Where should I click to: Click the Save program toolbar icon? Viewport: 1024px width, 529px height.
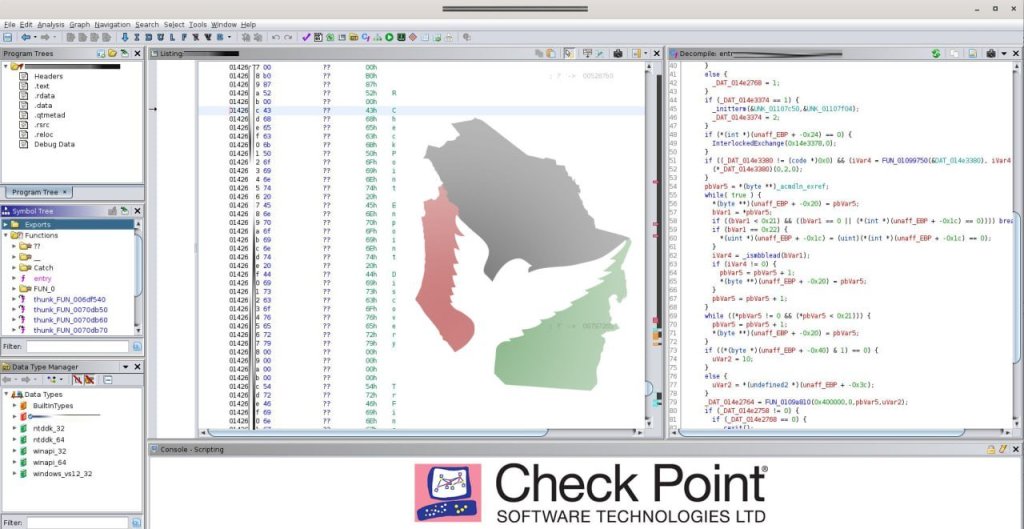point(8,37)
